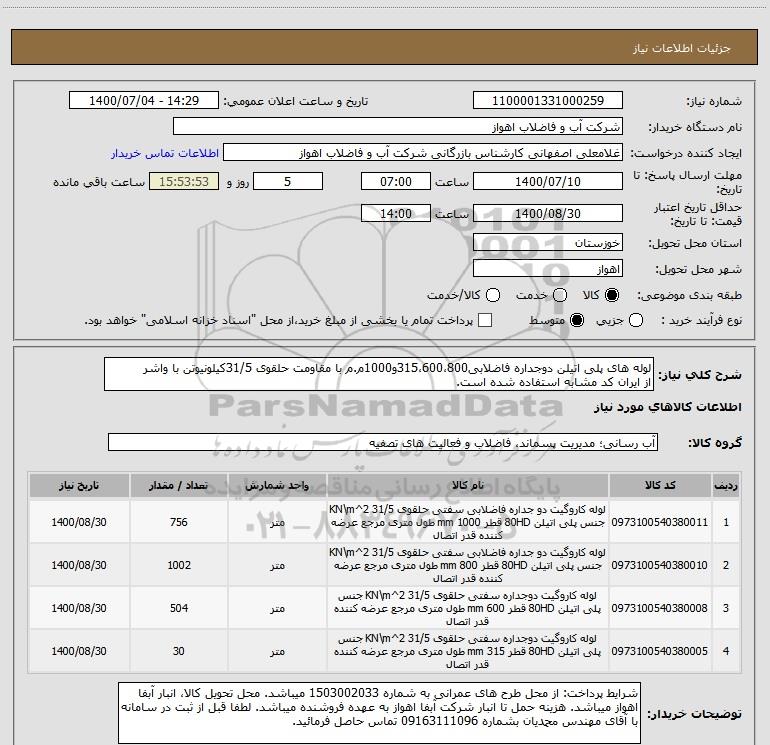Click the delivery city field اهواز
This screenshot has width=770, height=745.
pos(548,269)
